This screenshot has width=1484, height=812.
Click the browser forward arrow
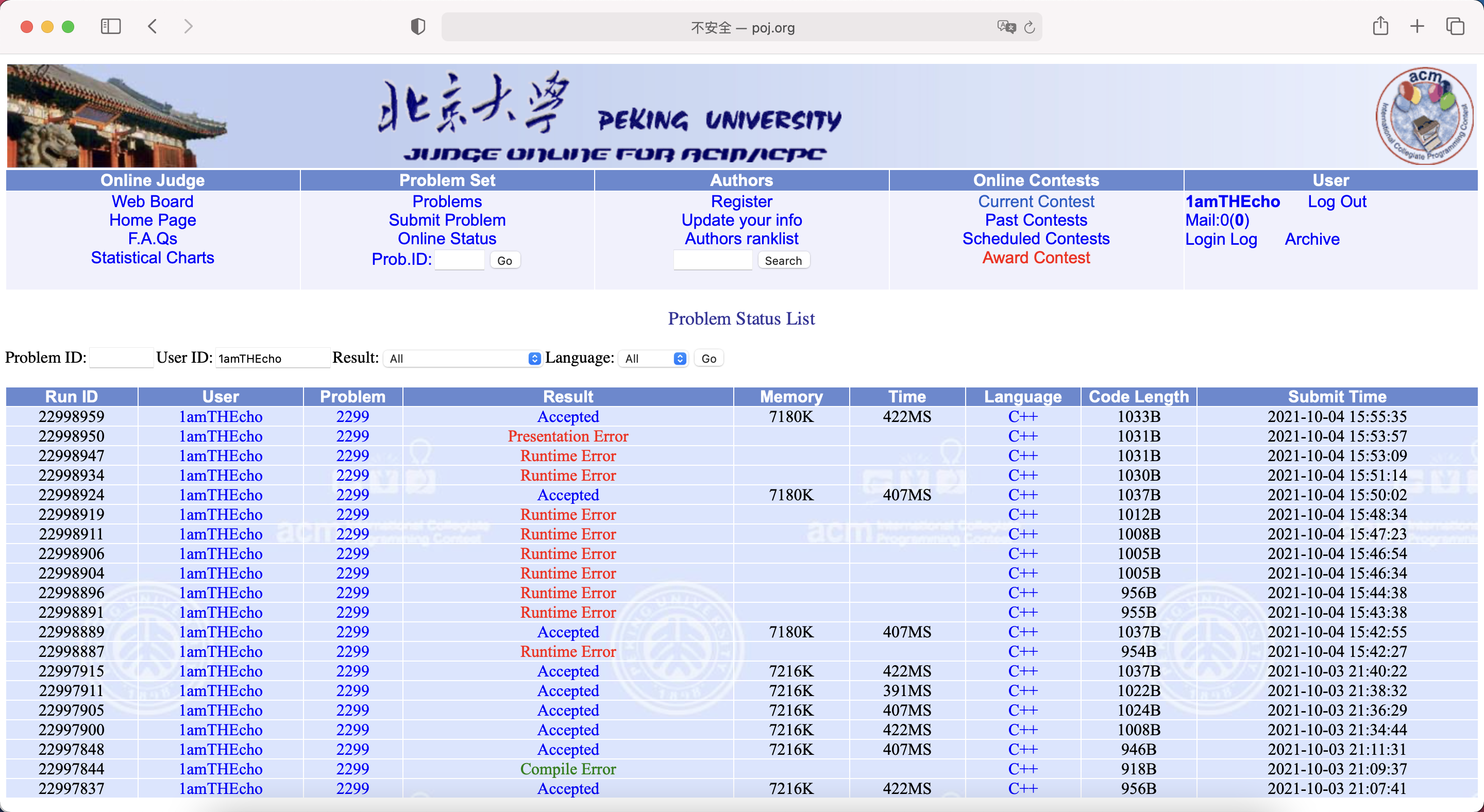click(x=189, y=26)
